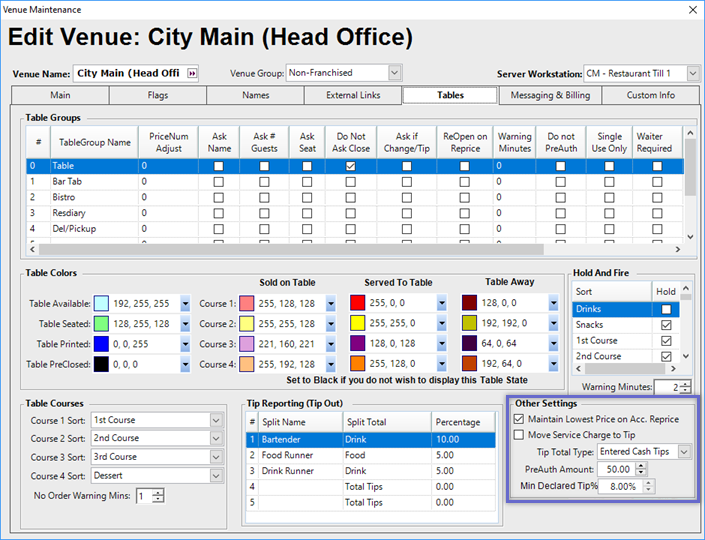
Task: Check Move Service Charge to Tip
Action: 518,435
